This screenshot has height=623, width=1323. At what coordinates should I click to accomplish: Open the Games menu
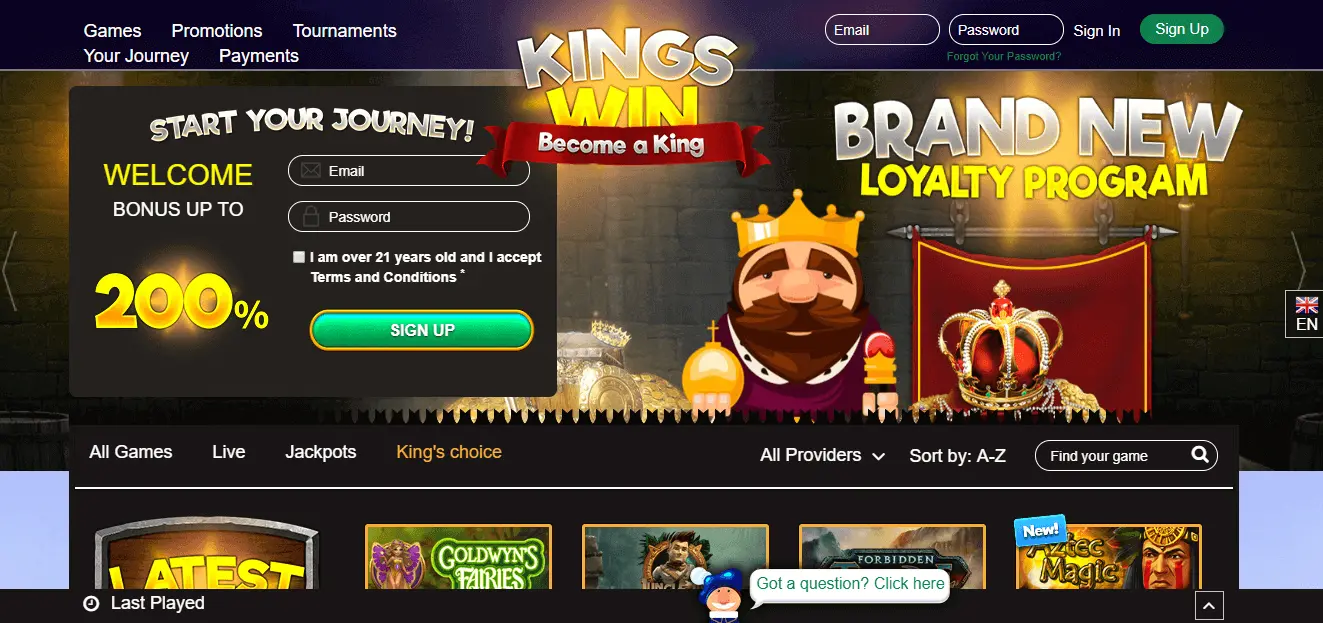(x=112, y=31)
